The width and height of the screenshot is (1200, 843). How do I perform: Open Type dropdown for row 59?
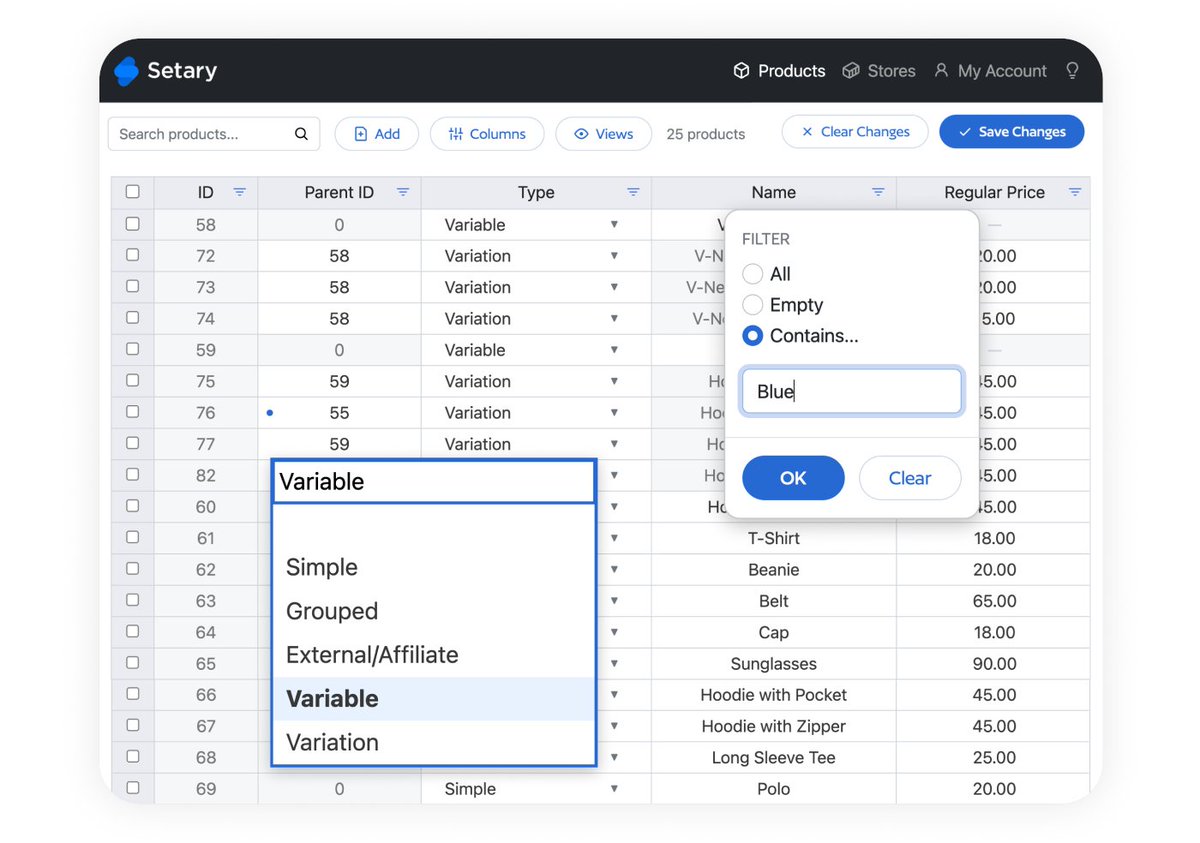point(615,350)
